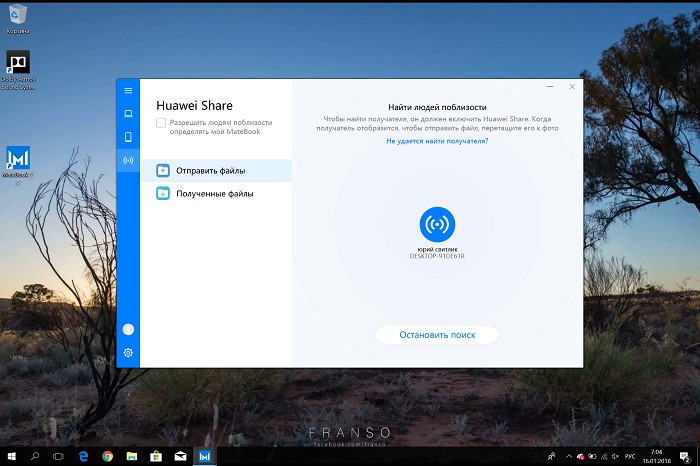
Task: Click the 'Huawei Share' heading text
Action: 194,106
